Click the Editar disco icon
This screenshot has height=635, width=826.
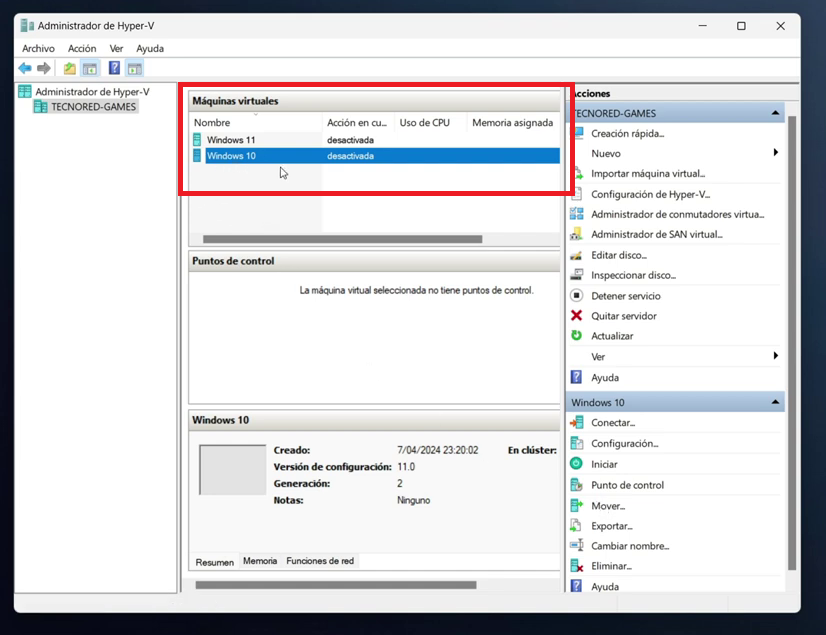(577, 255)
